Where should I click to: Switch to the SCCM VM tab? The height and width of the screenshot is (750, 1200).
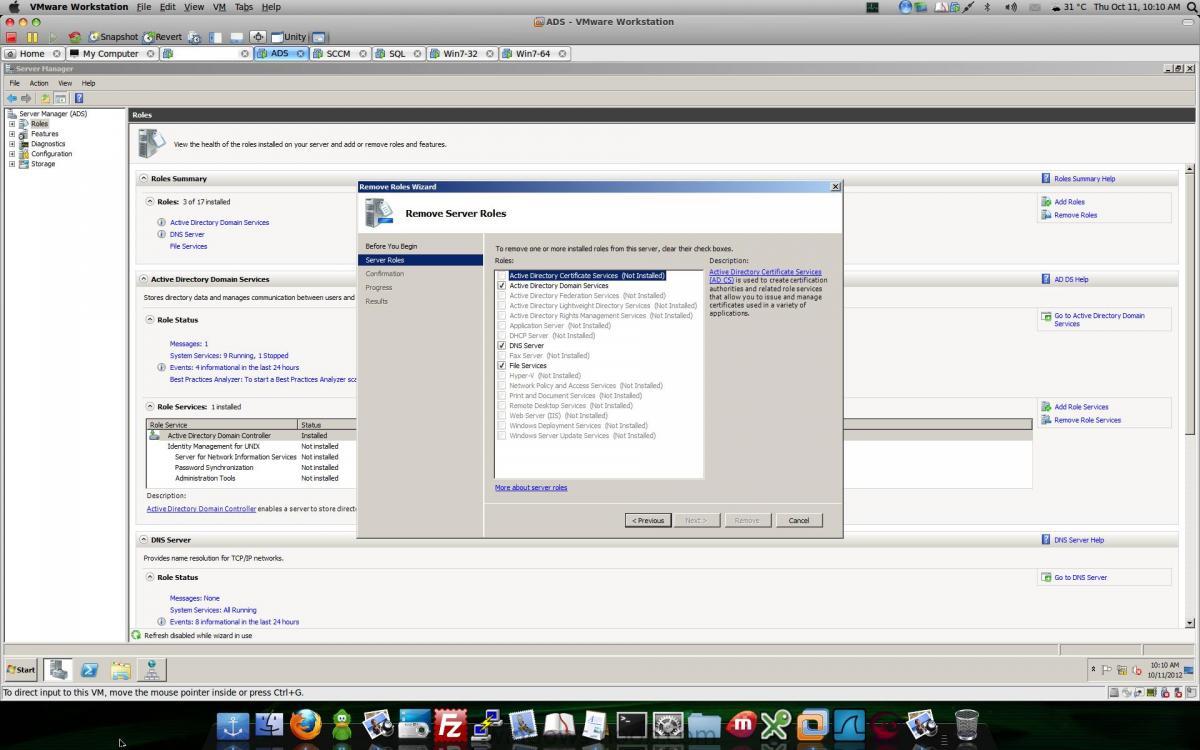point(338,54)
